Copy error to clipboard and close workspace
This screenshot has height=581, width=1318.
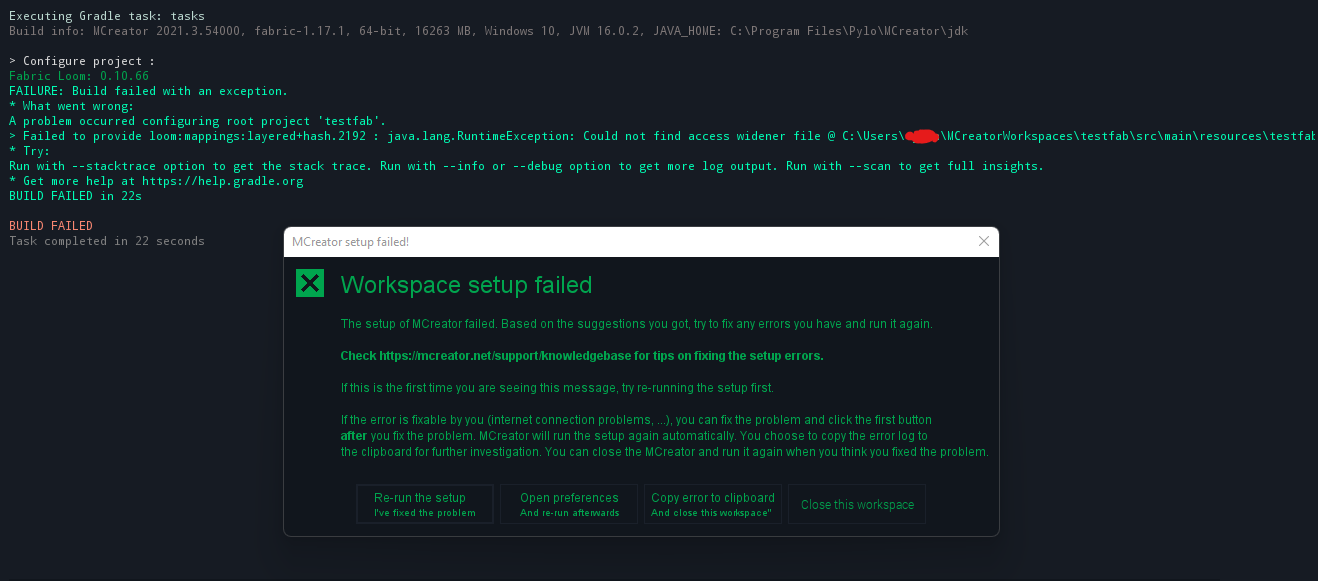click(x=712, y=503)
